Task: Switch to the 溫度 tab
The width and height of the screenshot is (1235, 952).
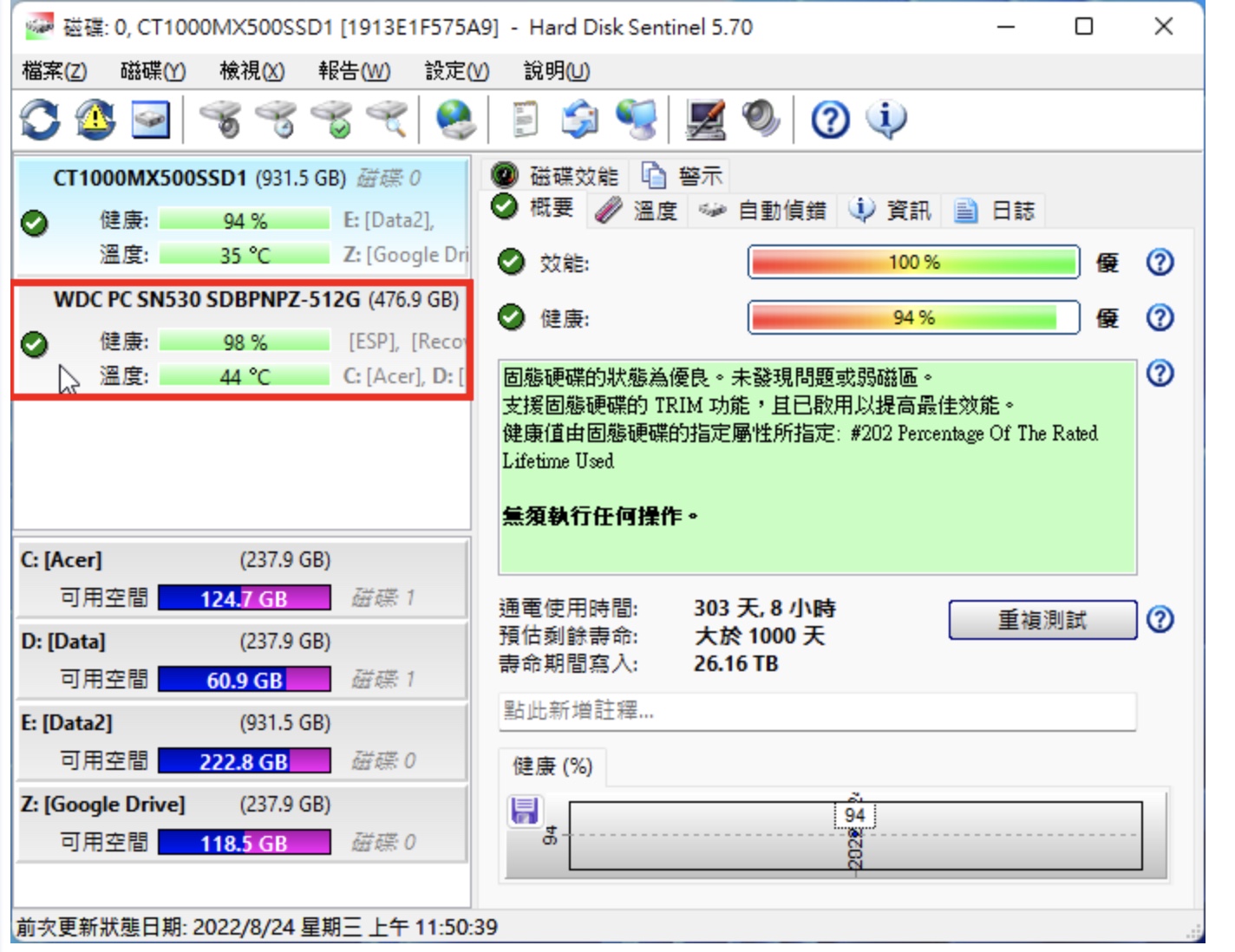Action: point(637,210)
